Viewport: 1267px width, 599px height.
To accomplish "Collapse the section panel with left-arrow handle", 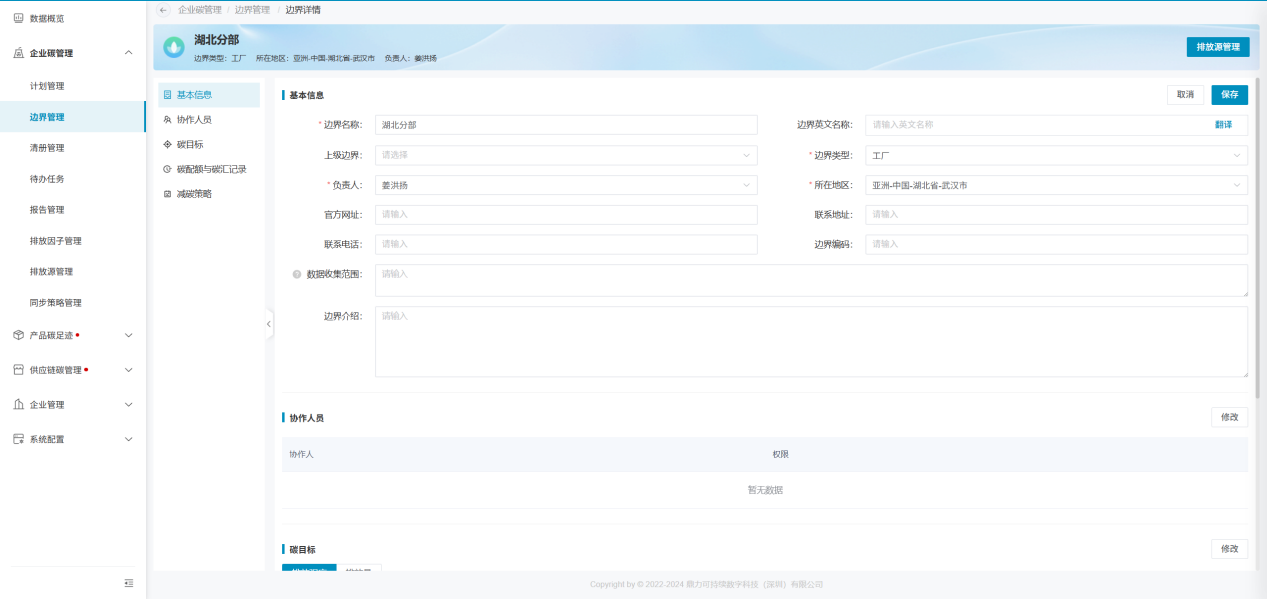I will click(x=269, y=324).
